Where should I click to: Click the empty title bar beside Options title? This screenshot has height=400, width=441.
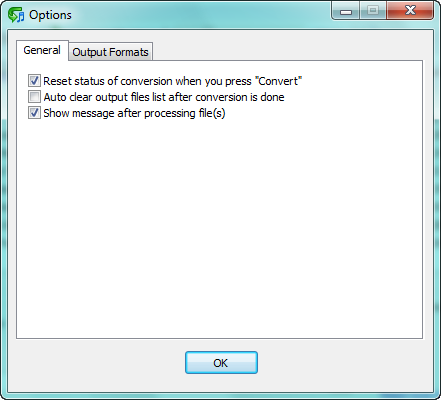(200, 15)
